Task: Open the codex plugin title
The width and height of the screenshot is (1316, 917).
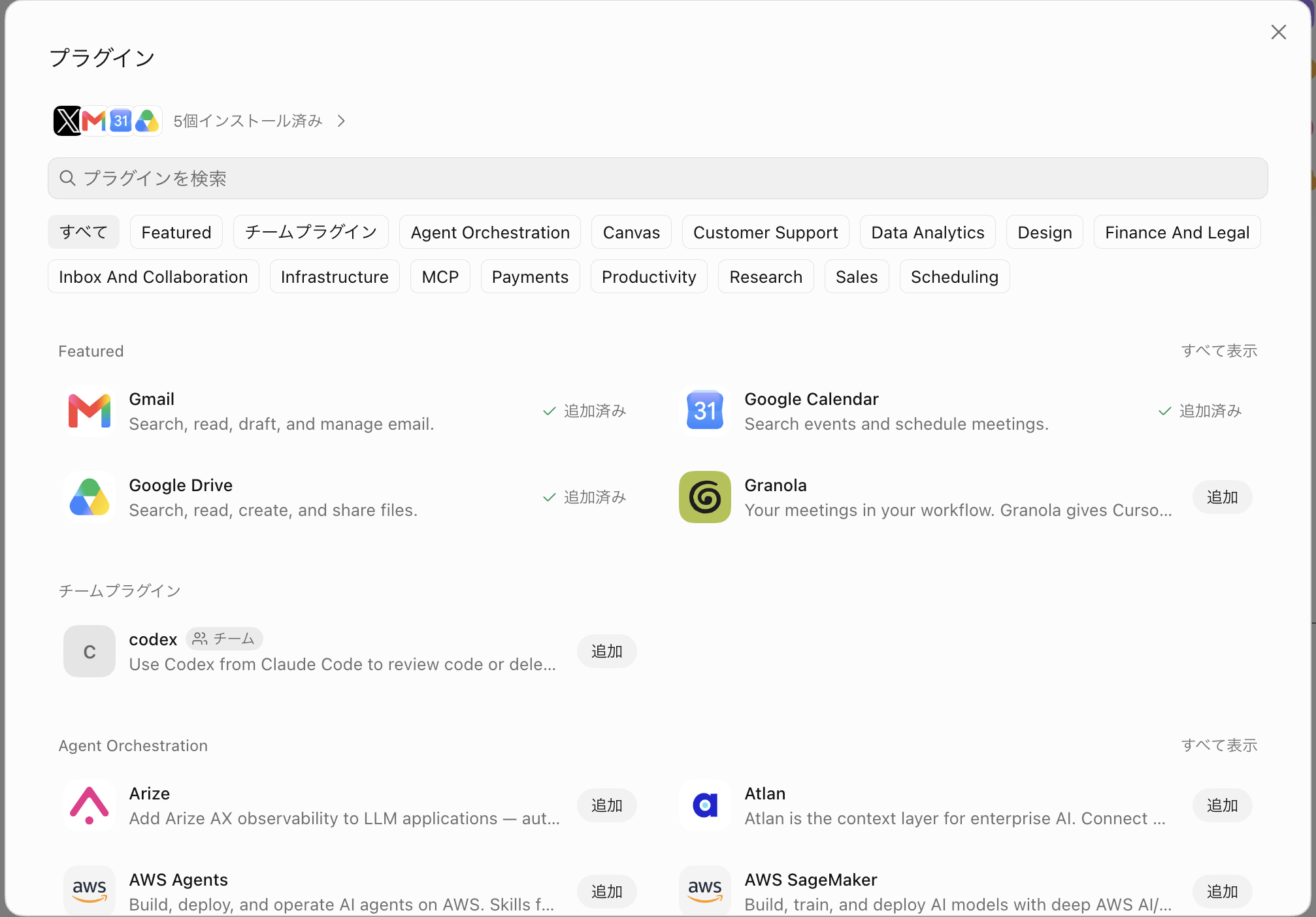Action: tap(153, 639)
